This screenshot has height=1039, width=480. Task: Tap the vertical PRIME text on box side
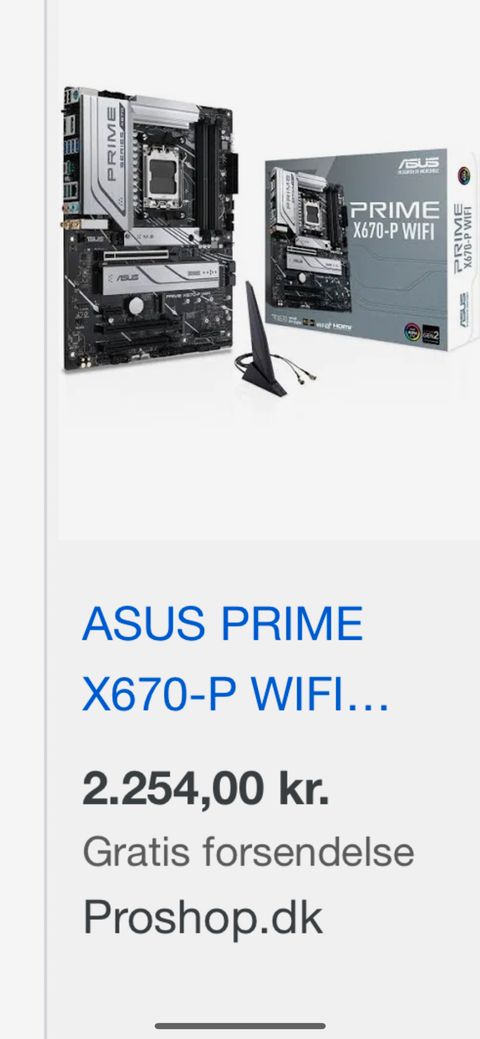coord(463,239)
